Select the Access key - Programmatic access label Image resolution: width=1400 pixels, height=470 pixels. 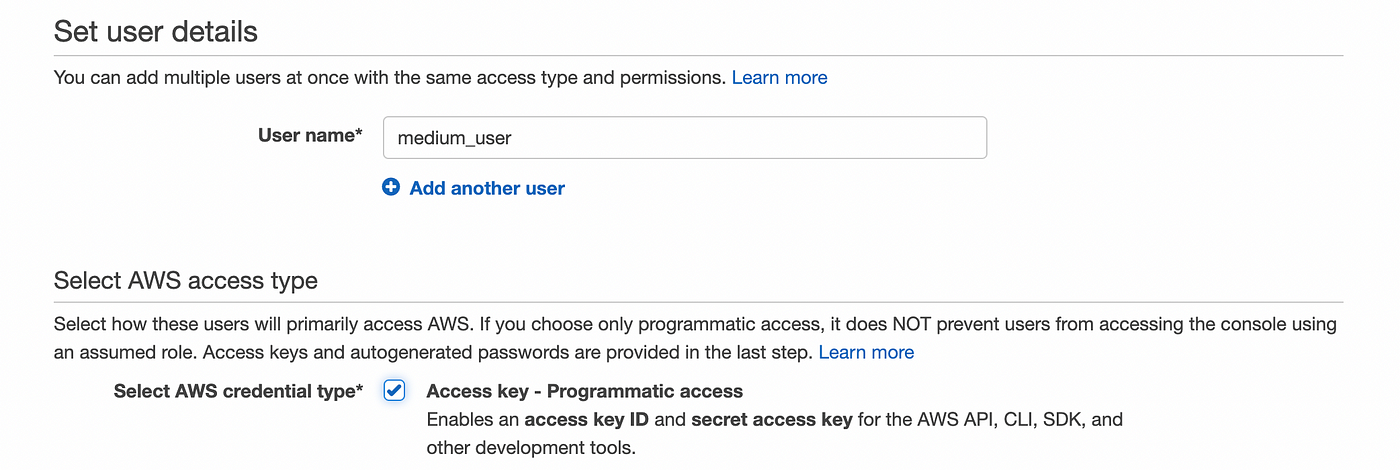[x=585, y=391]
